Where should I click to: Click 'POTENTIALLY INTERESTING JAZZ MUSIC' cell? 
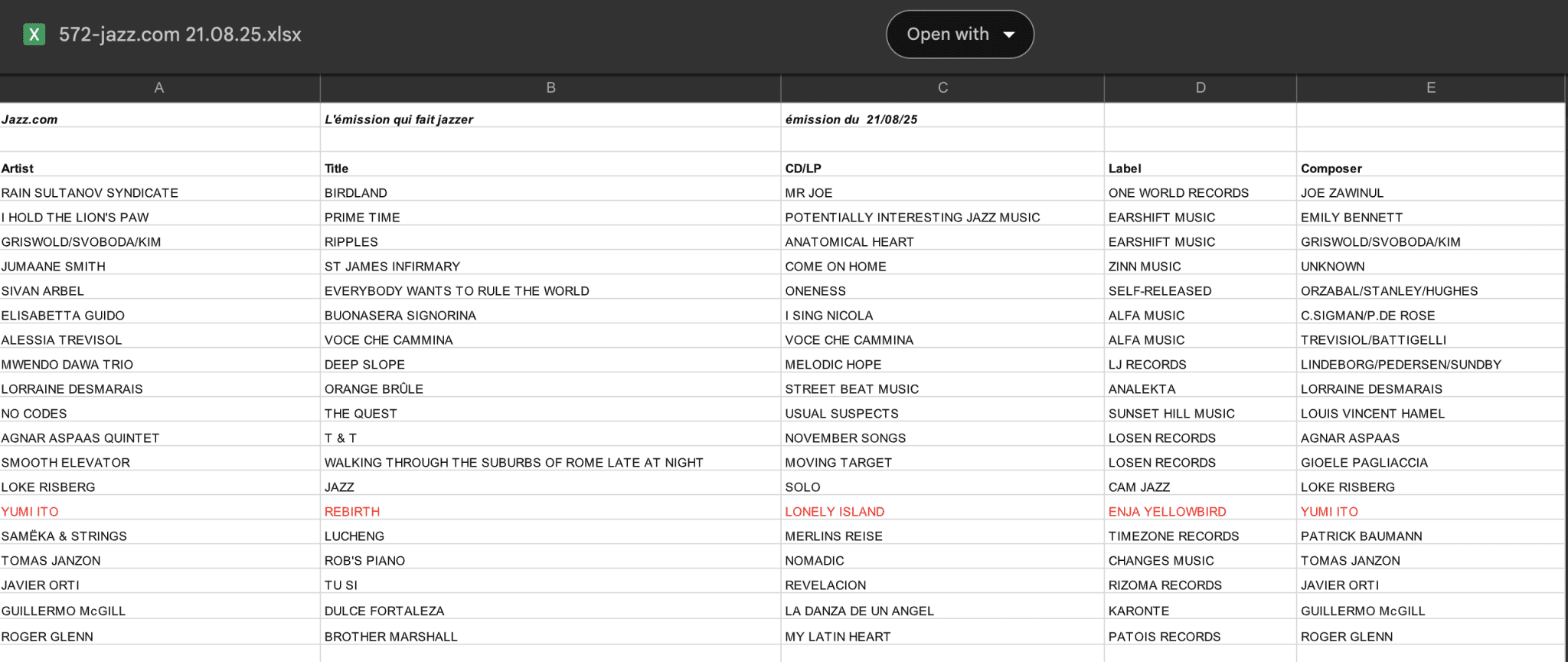pos(942,214)
